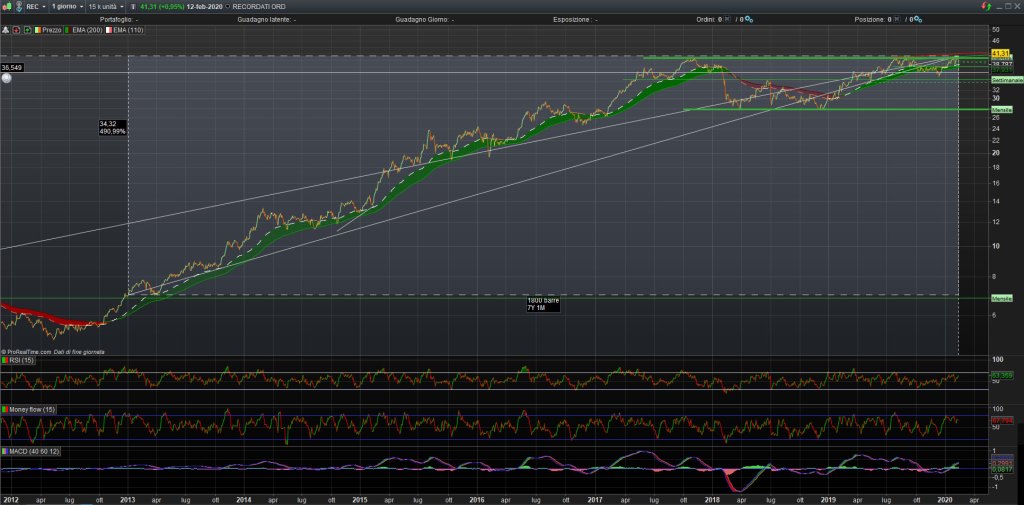Open the 15 k unità dropdown
This screenshot has width=1024, height=505.
[108, 6]
